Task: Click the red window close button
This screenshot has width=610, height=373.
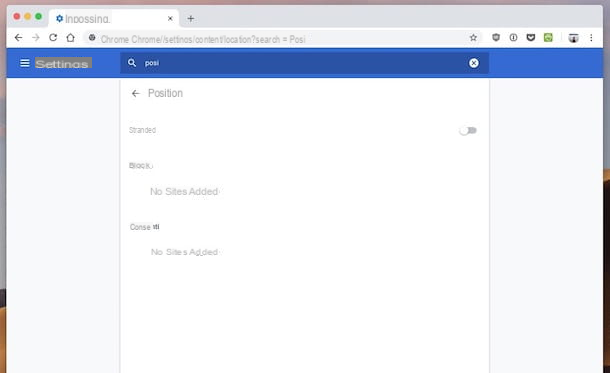Action: click(17, 16)
